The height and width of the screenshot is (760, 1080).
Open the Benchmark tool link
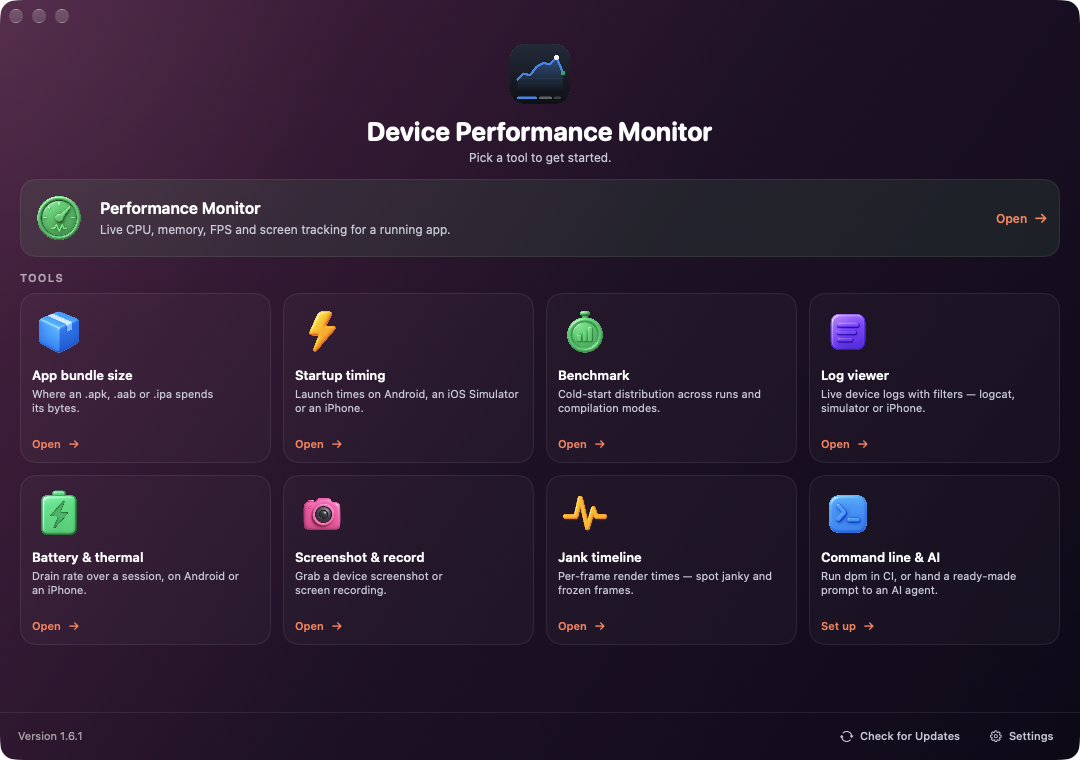click(582, 444)
